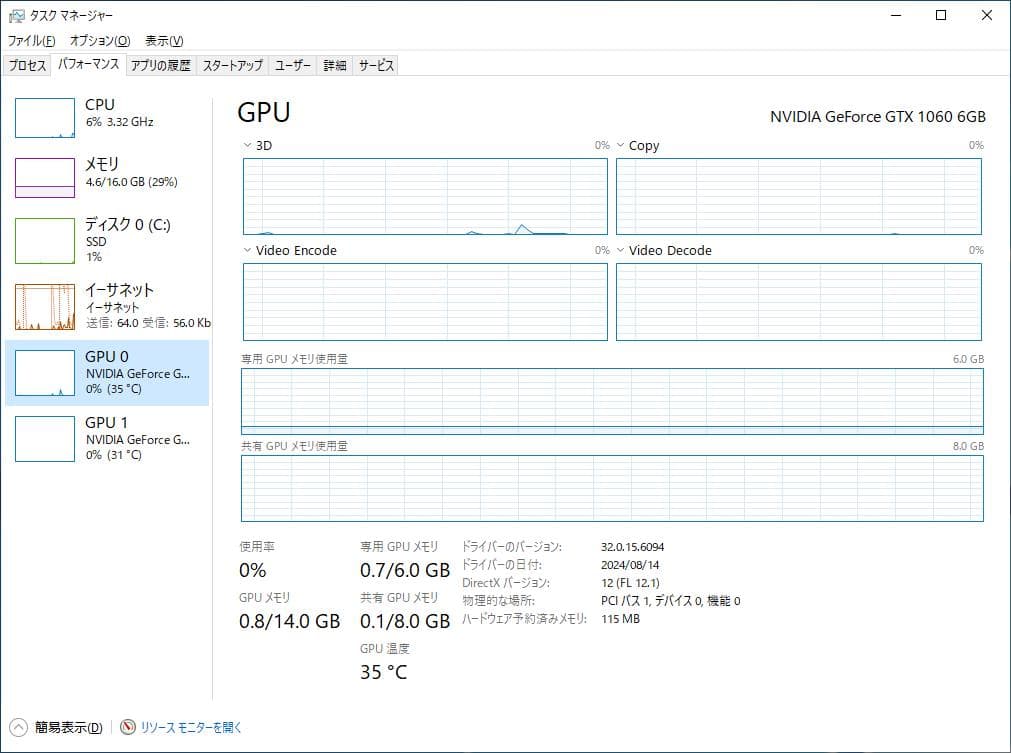Viewport: 1011px width, 753px height.
Task: Open the 表示 menu
Action: (164, 41)
